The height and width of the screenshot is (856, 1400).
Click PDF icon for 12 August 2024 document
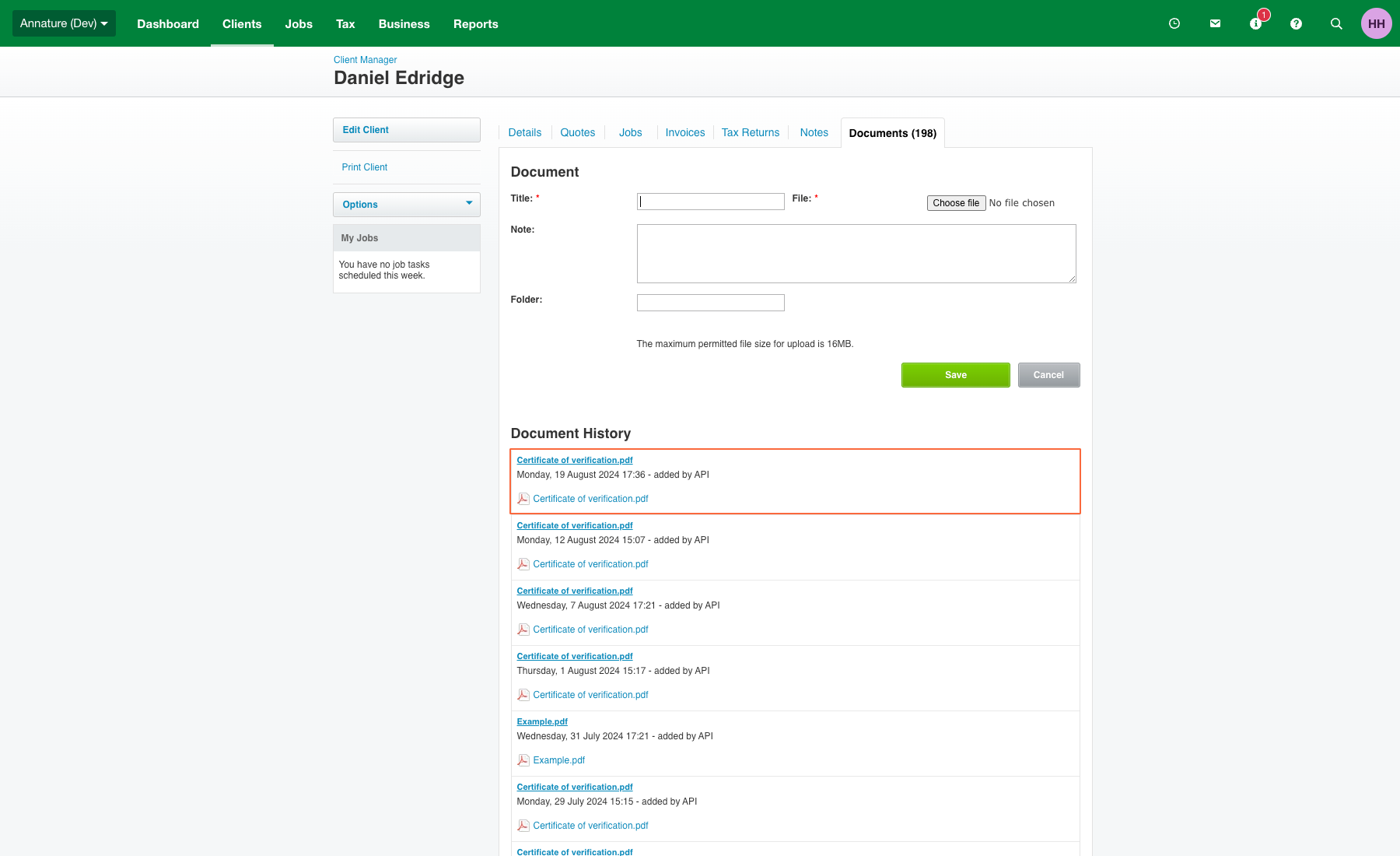click(x=523, y=564)
